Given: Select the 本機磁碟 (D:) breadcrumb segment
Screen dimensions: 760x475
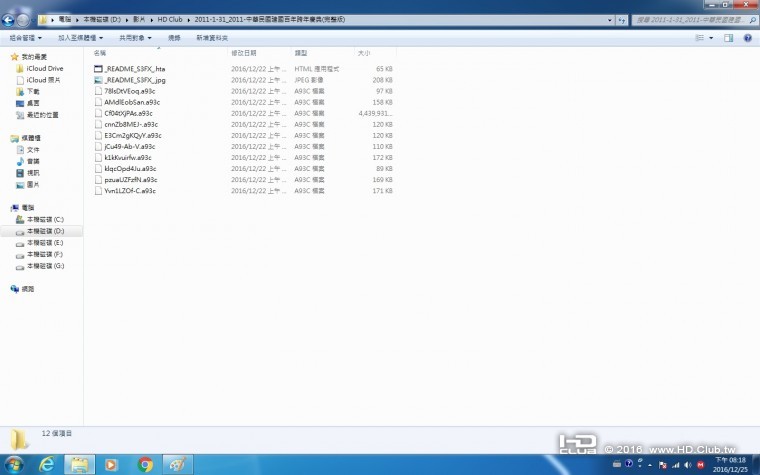Looking at the screenshot, I should 102,19.
